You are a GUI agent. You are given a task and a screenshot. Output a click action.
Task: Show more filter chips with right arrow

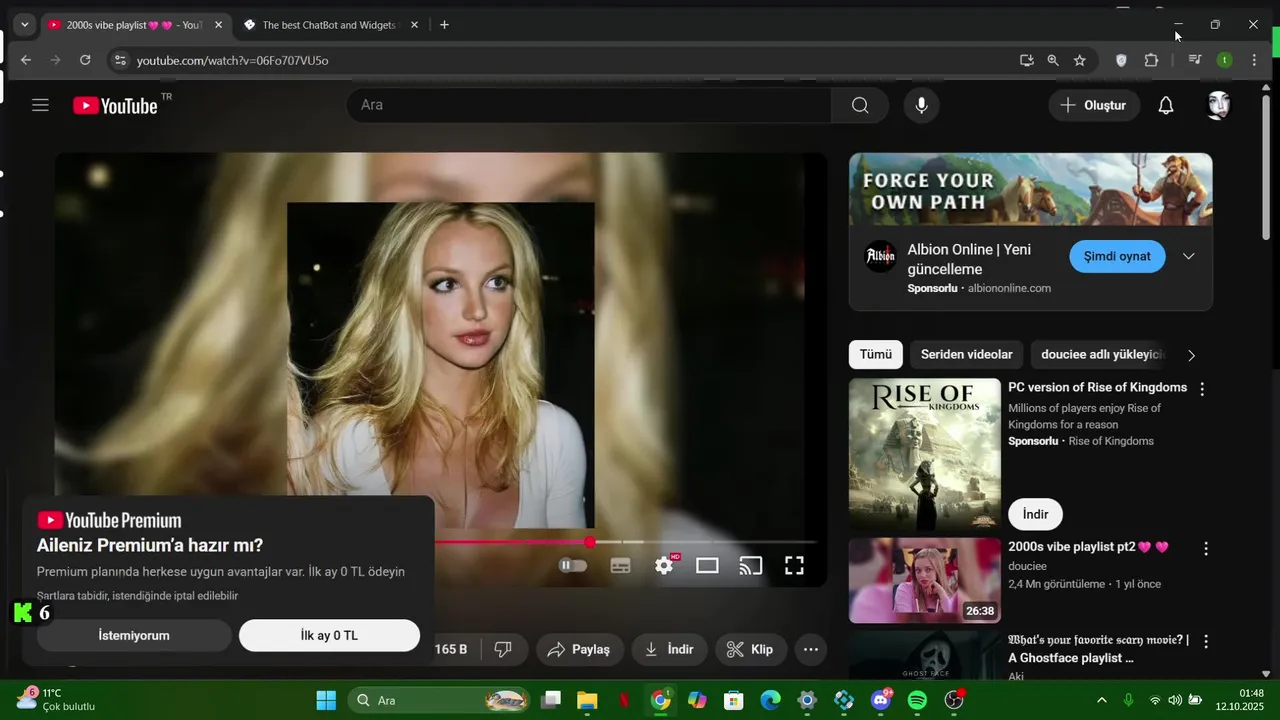click(x=1191, y=355)
